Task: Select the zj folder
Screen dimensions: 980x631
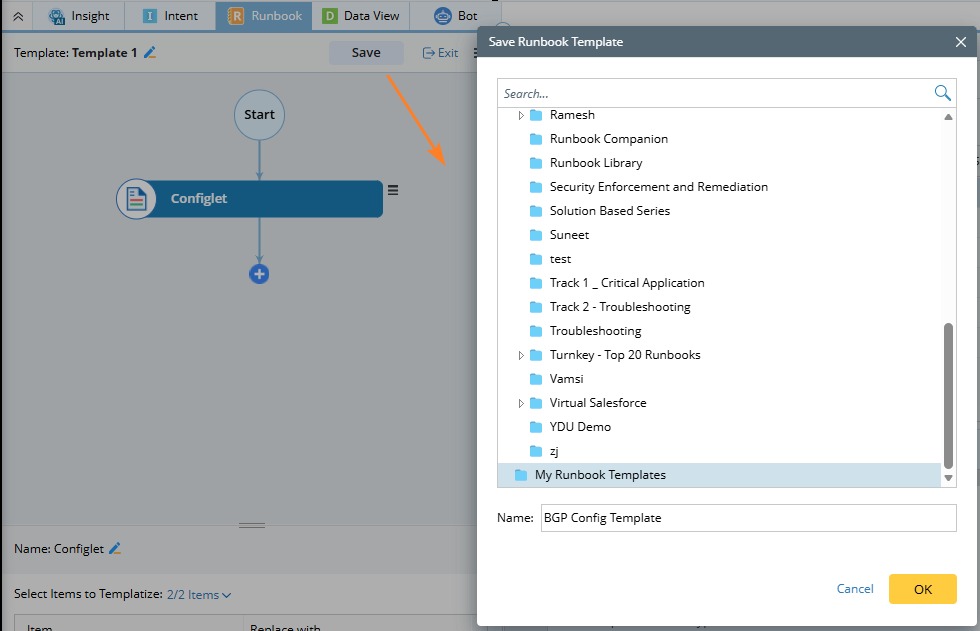Action: pyautogui.click(x=554, y=451)
